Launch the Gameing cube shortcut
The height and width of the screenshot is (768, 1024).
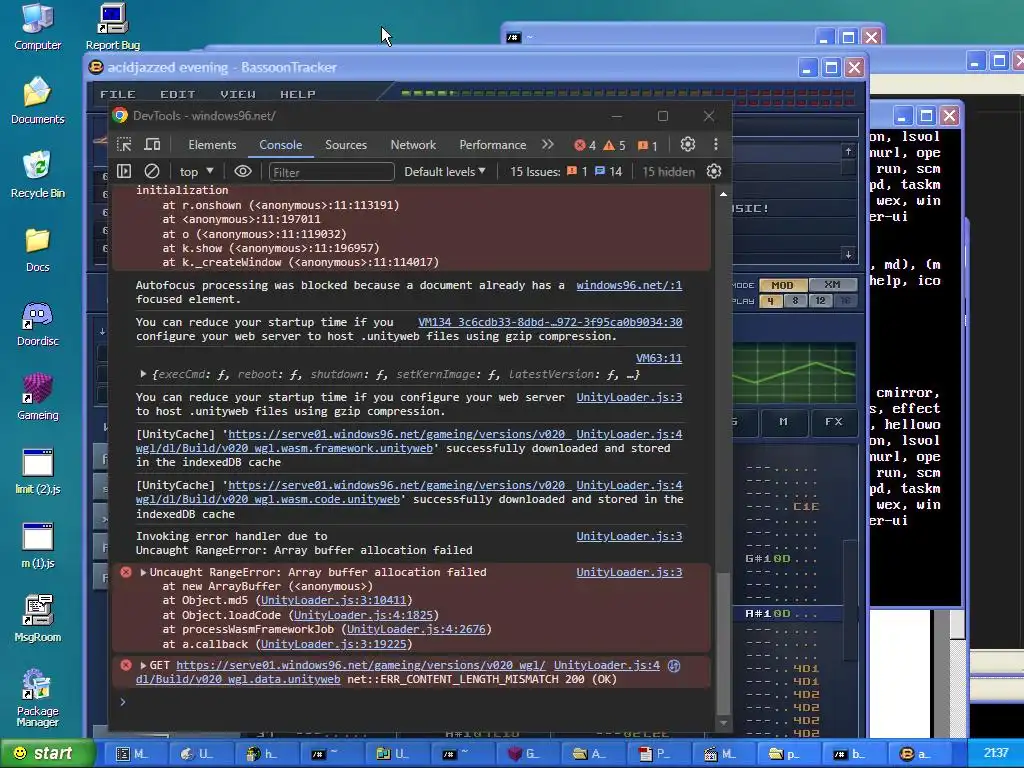tap(37, 396)
